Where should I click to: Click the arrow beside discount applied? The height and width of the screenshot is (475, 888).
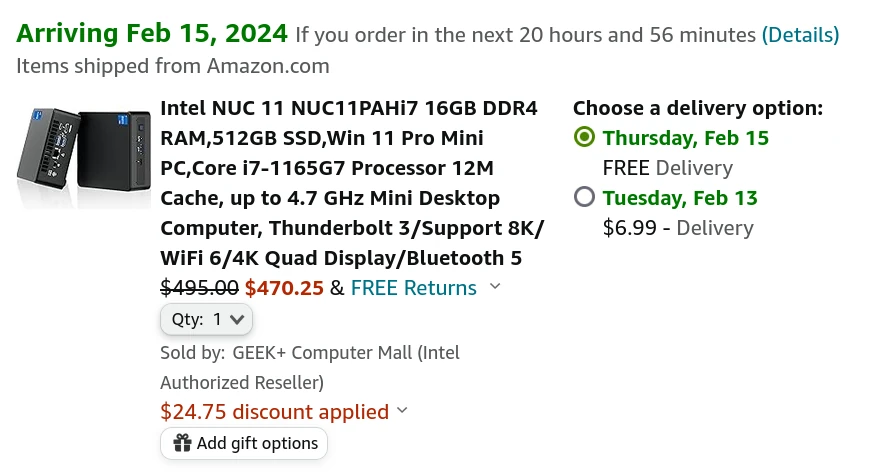[402, 410]
